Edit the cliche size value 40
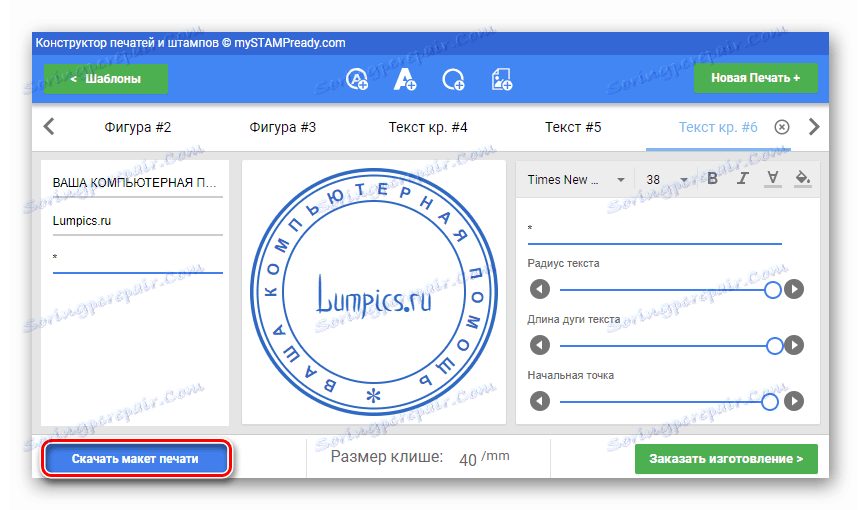This screenshot has width=861, height=510. (467, 459)
